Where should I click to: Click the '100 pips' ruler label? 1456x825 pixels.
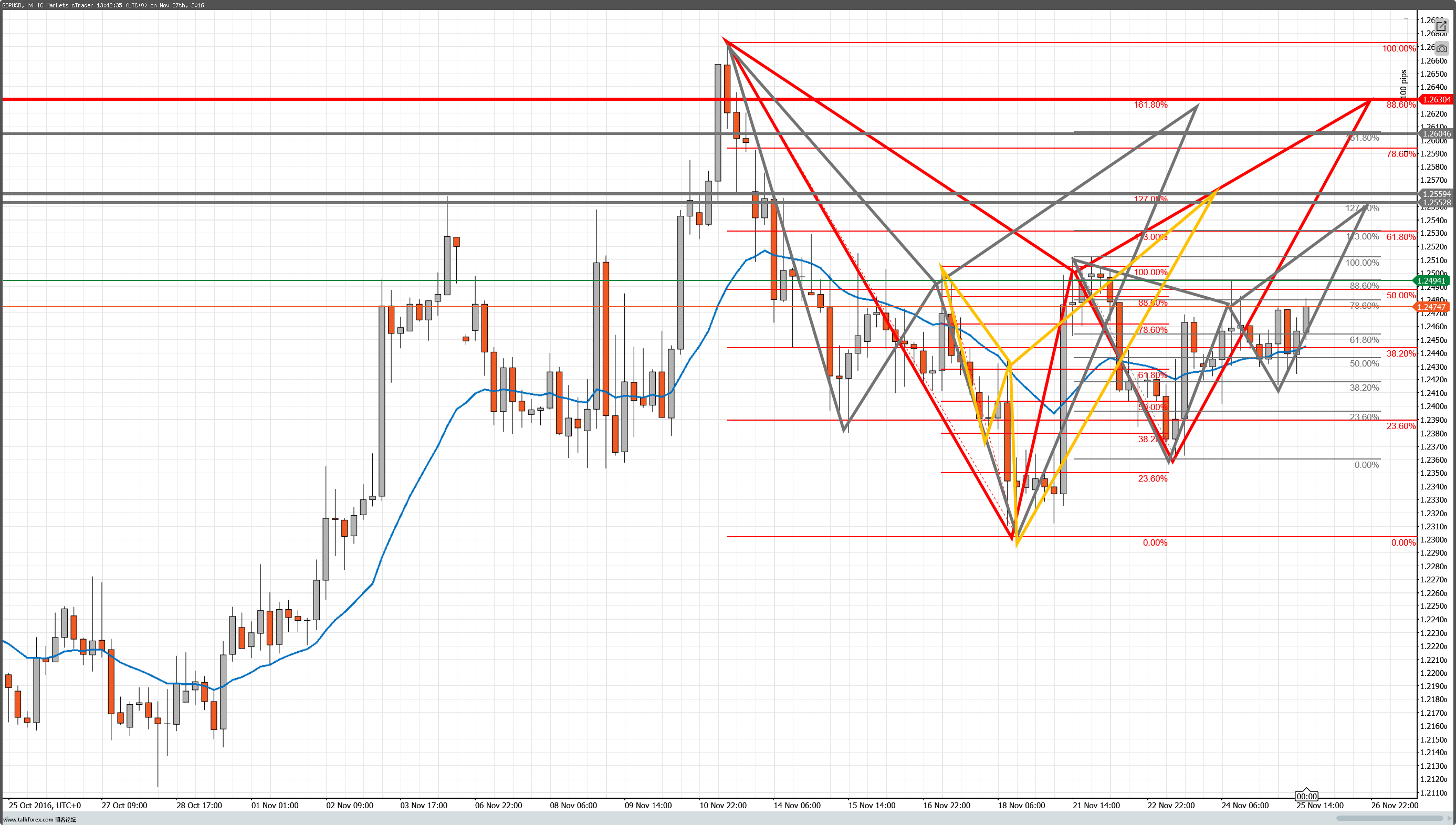pyautogui.click(x=1404, y=83)
